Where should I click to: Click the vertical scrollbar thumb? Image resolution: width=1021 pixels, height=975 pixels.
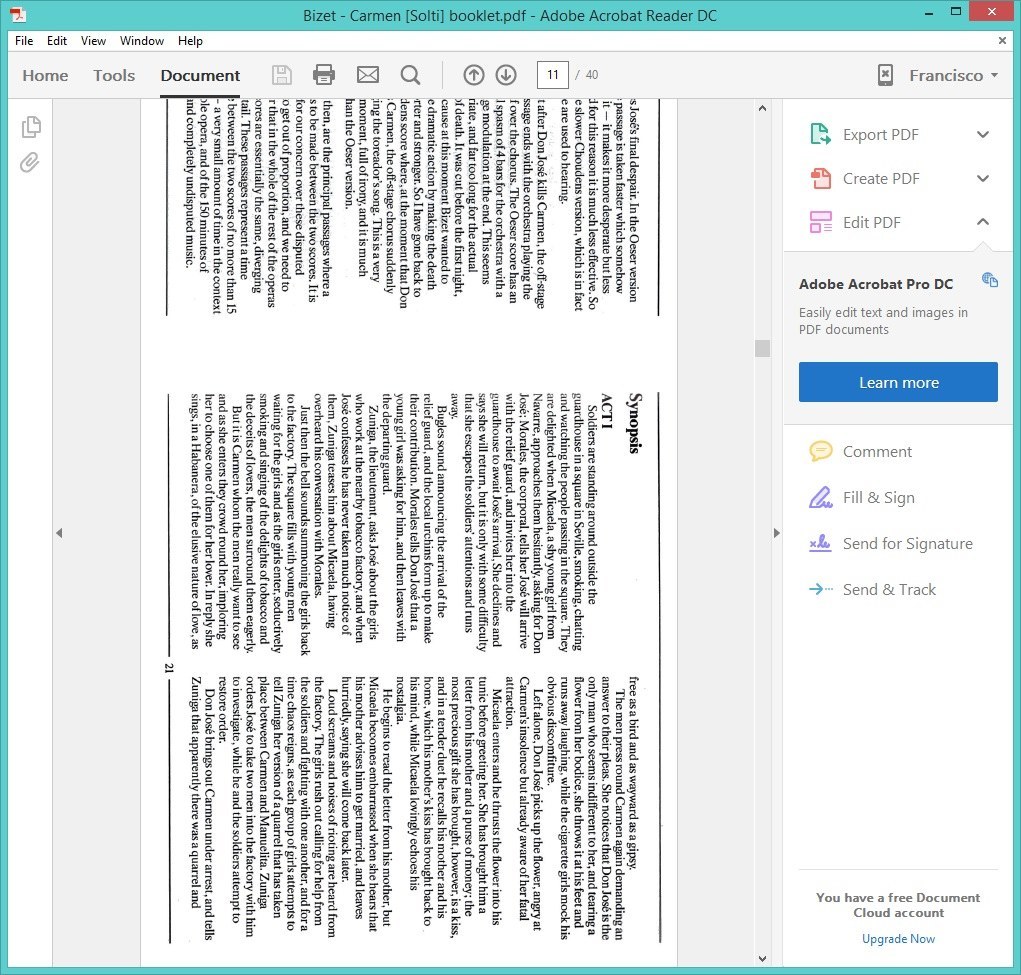pyautogui.click(x=762, y=348)
